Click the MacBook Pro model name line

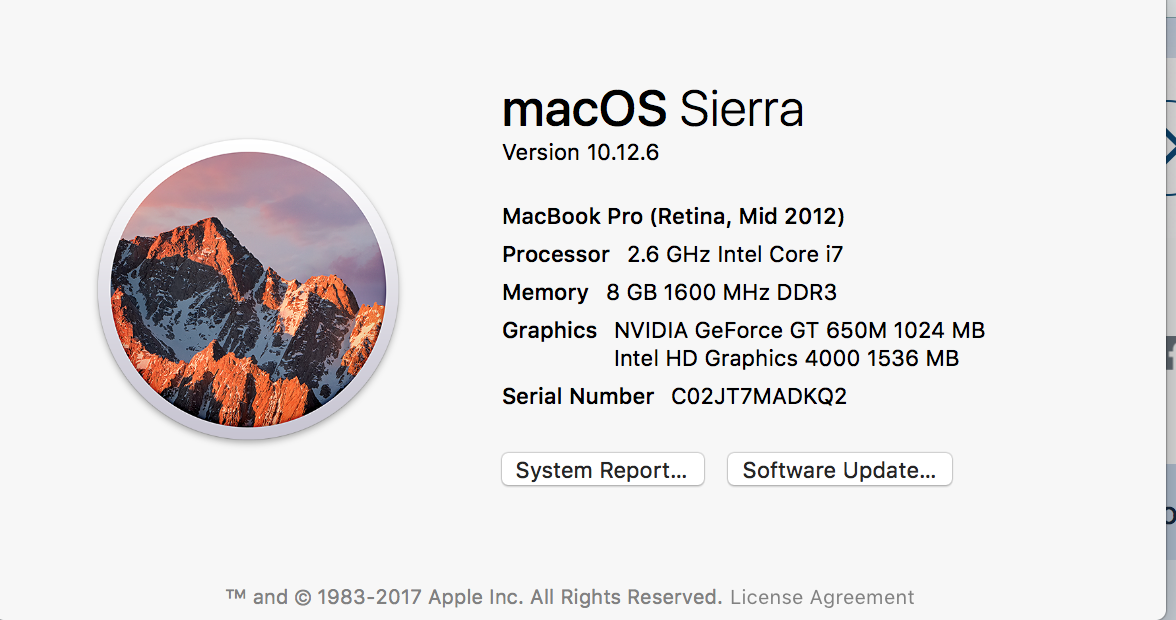pyautogui.click(x=673, y=216)
